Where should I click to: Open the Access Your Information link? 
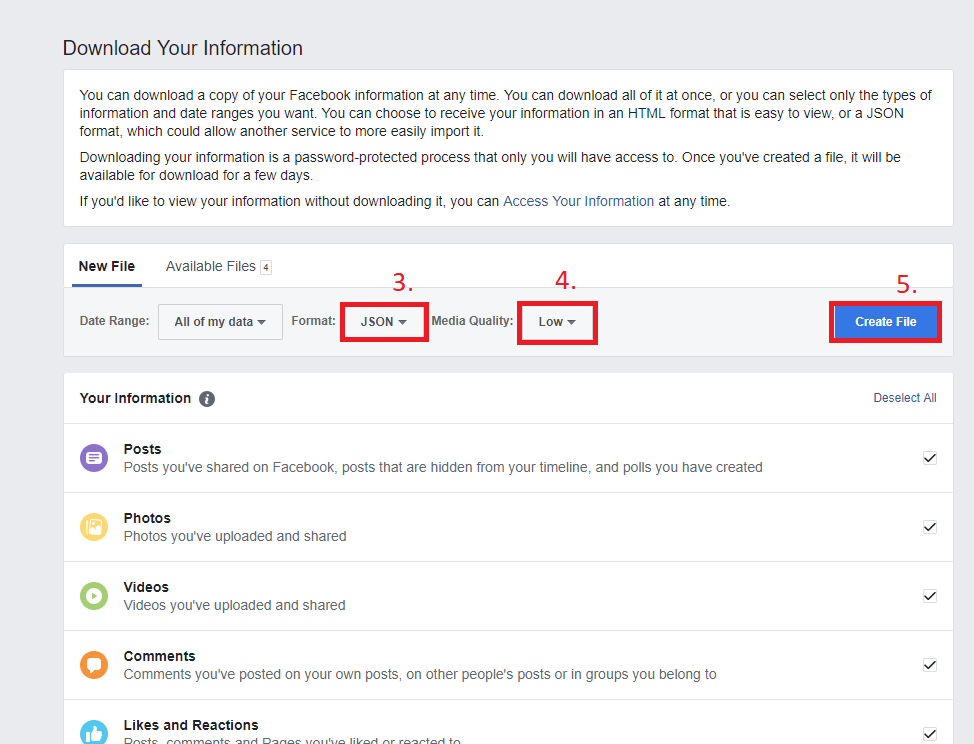point(578,201)
